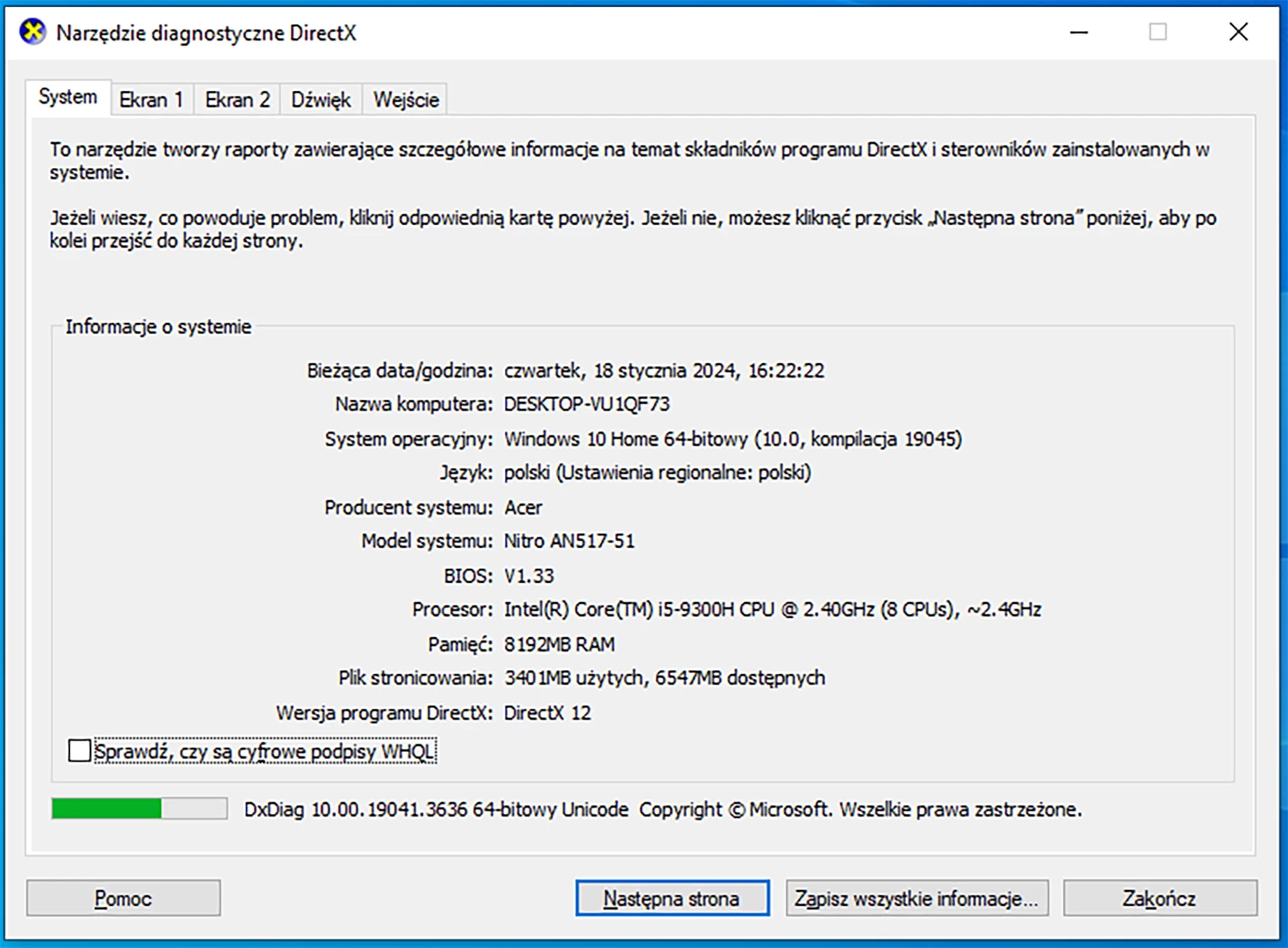This screenshot has height=948, width=1288.
Task: Click the language value polski
Action: pos(658,473)
